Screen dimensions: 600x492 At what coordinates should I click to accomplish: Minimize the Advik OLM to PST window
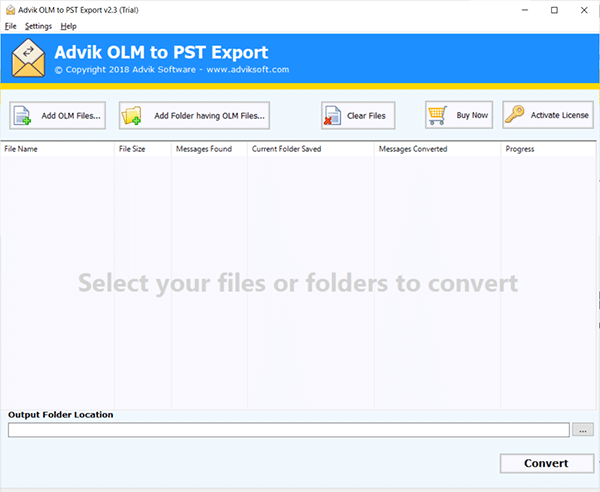pos(525,10)
